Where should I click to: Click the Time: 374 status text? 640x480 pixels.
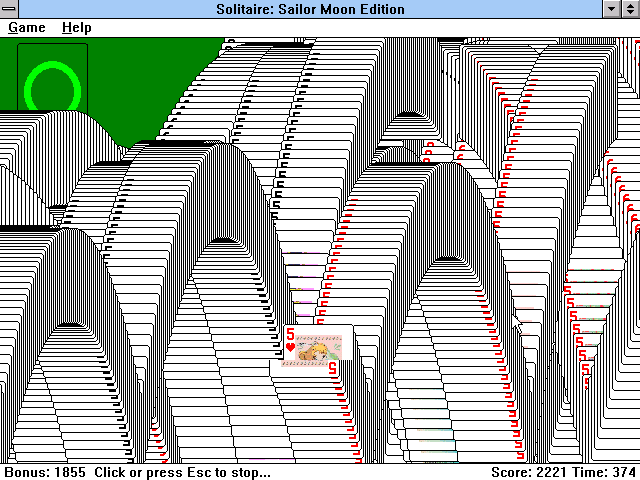(604, 472)
